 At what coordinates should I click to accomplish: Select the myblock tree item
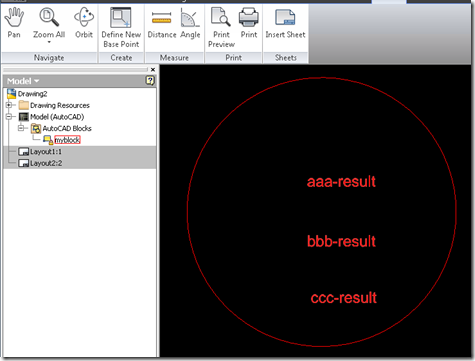pyautogui.click(x=67, y=140)
